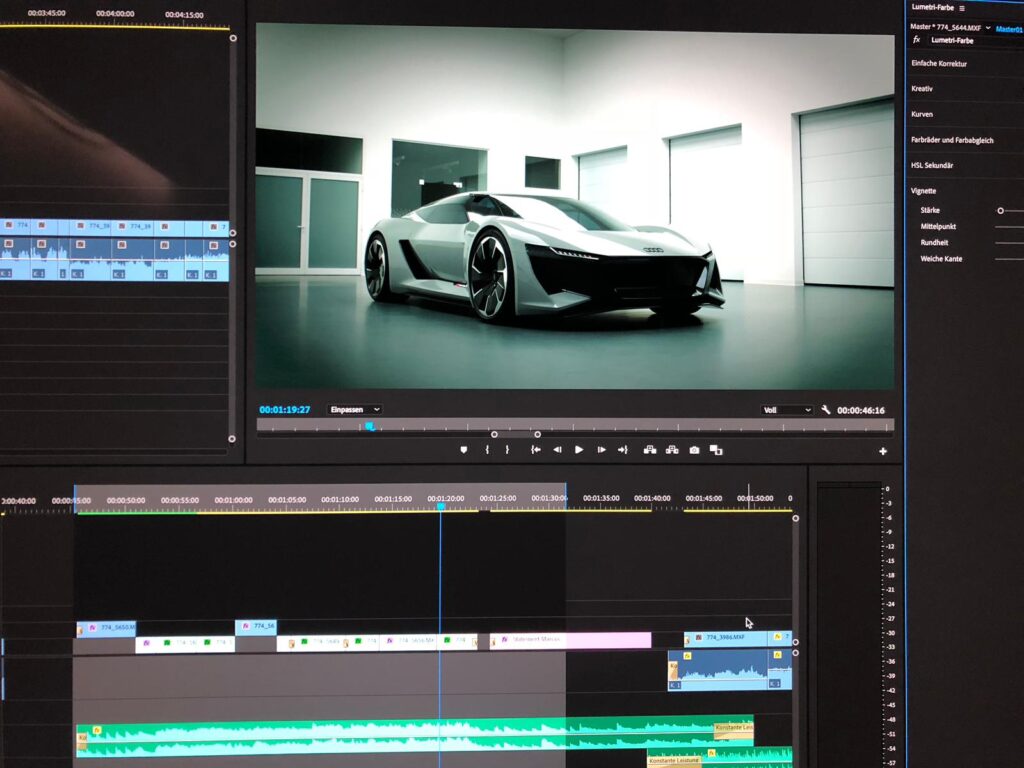Click the Rundheit slider track
1024x768 pixels.
point(1009,243)
